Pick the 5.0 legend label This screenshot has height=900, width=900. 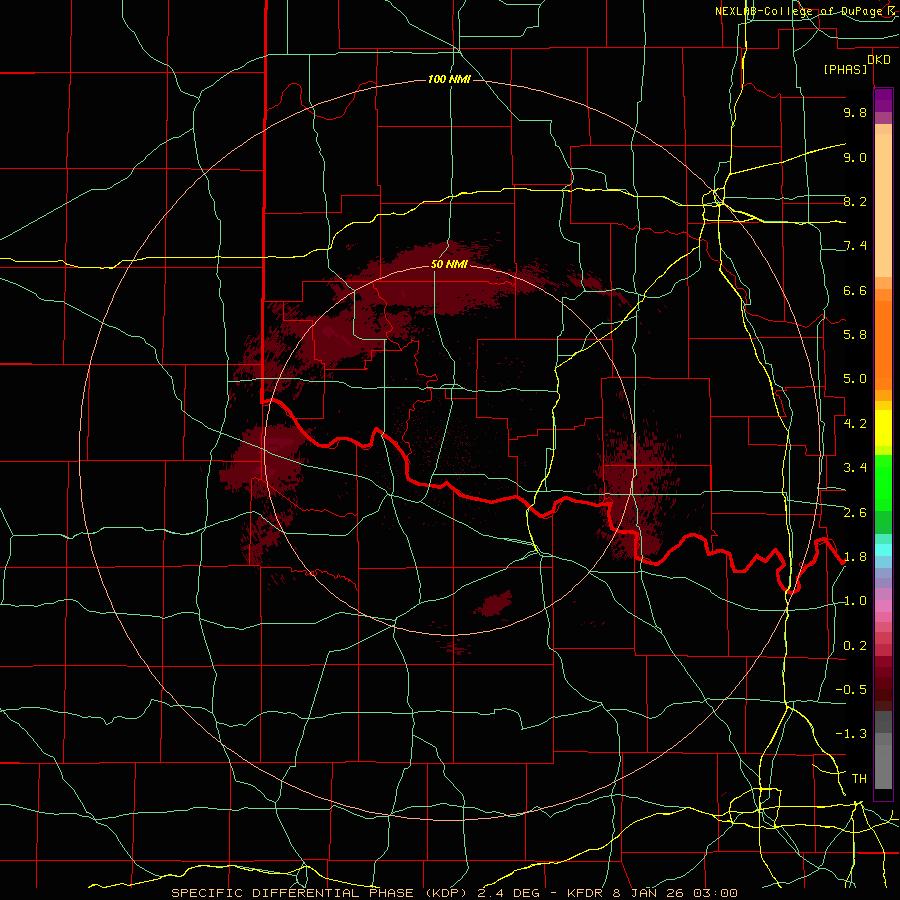[855, 379]
